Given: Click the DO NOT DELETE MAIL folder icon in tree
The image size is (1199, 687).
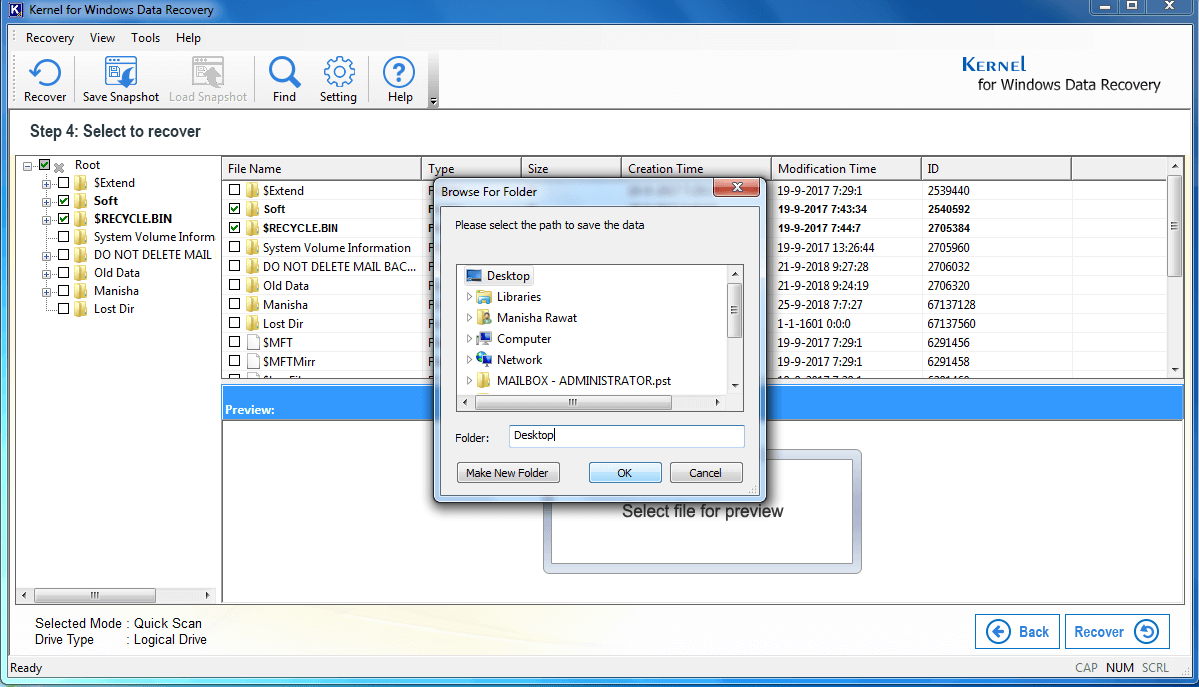Looking at the screenshot, I should click(80, 255).
